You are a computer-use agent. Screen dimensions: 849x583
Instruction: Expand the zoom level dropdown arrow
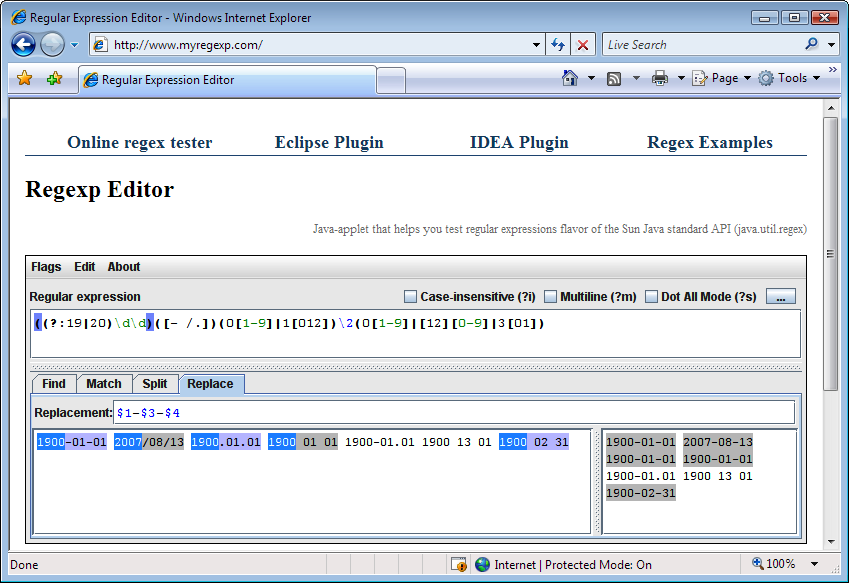coord(814,564)
